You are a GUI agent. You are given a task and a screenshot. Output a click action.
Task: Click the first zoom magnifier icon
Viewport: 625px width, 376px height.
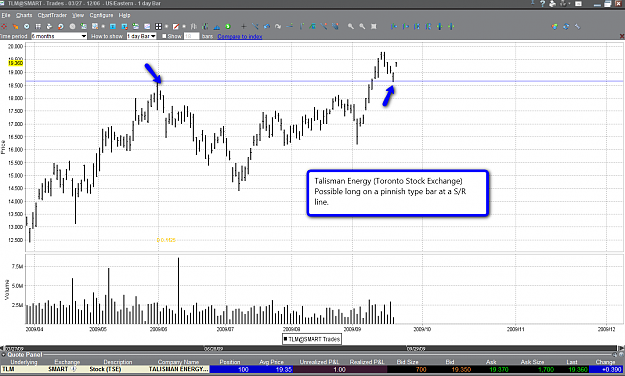pyautogui.click(x=351, y=26)
